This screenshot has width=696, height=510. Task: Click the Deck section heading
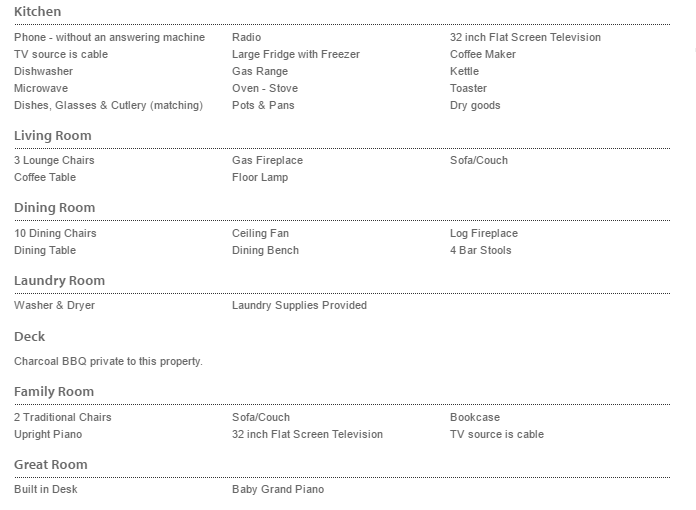click(29, 336)
